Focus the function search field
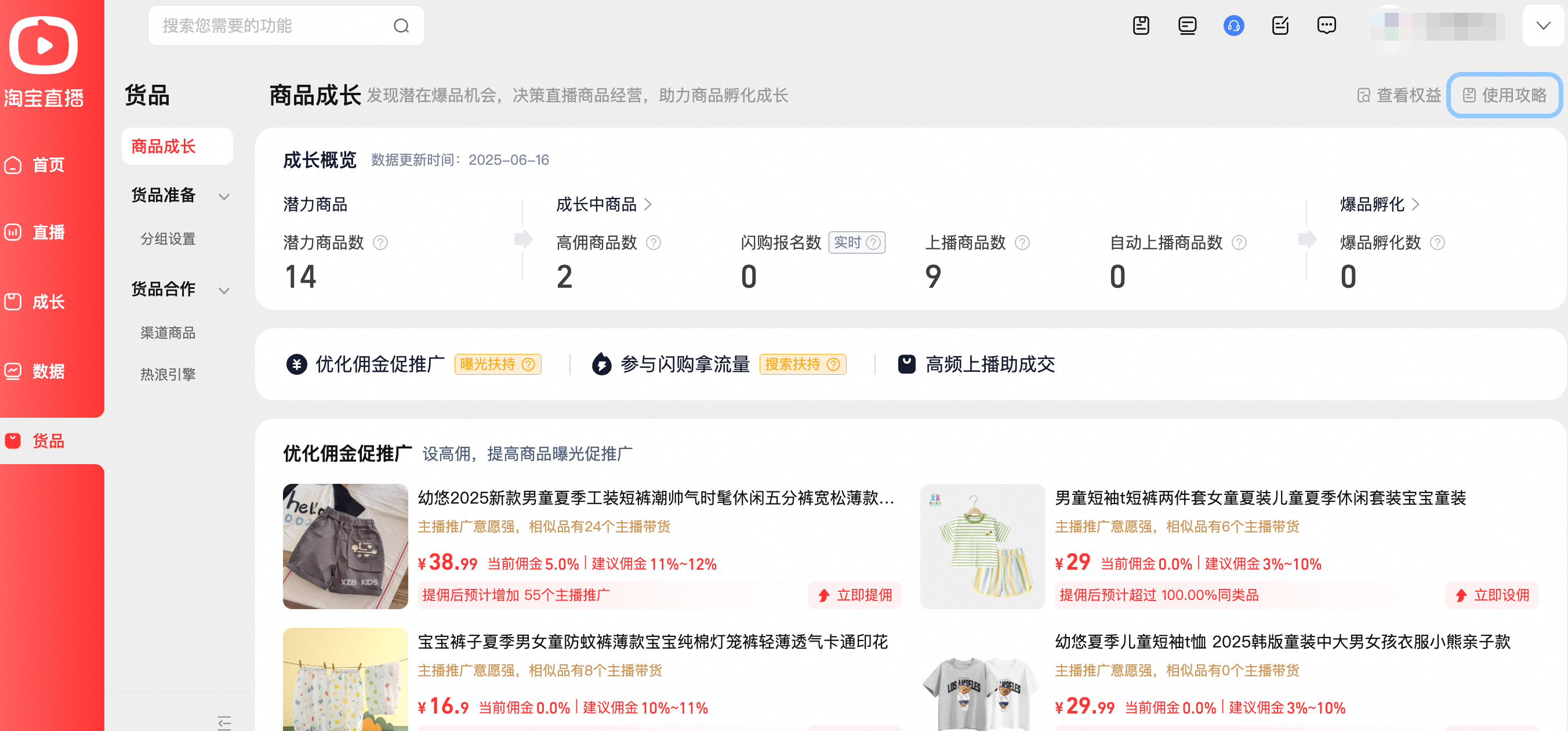1568x731 pixels. (x=286, y=26)
